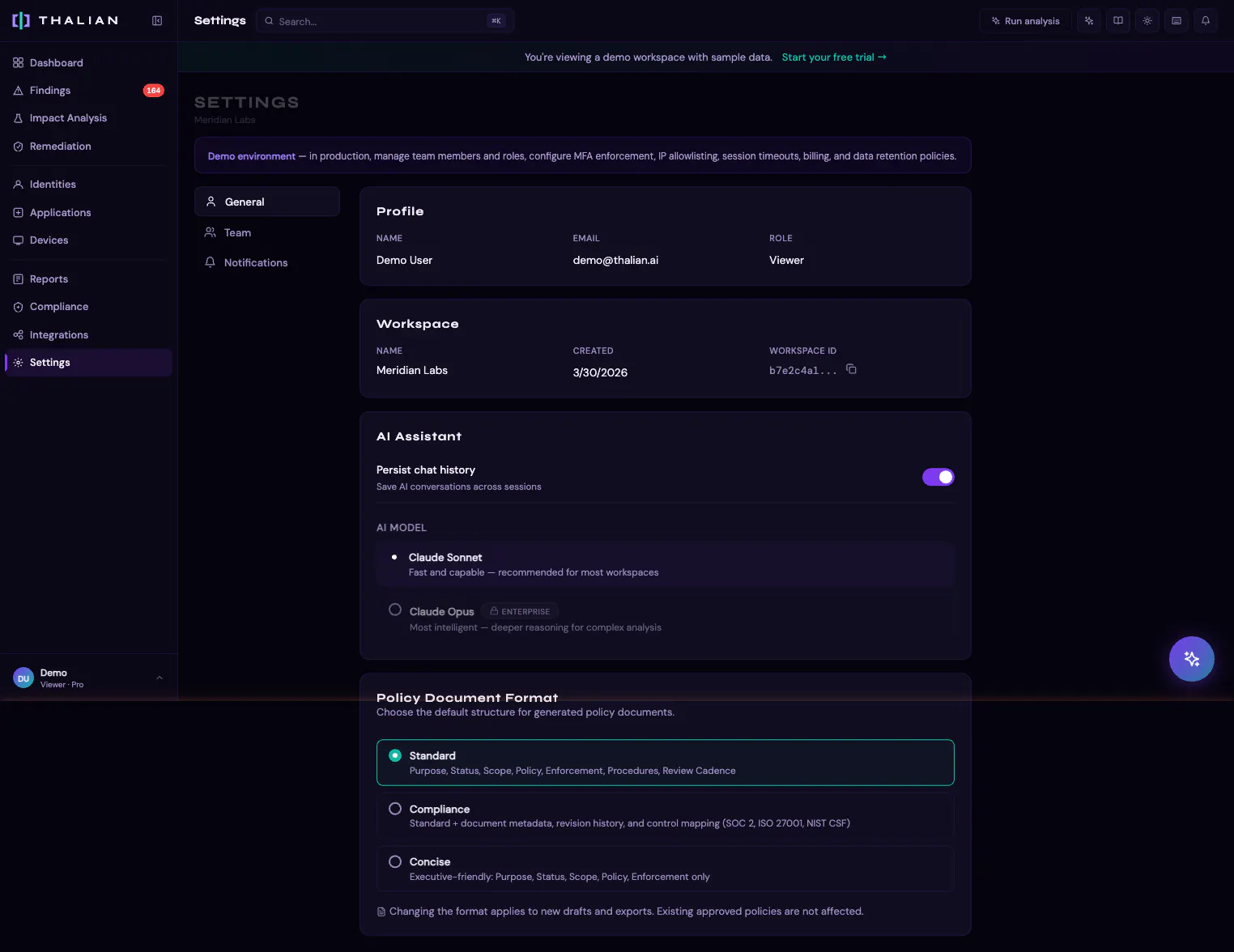Image resolution: width=1234 pixels, height=952 pixels.
Task: Go to Dashboard in the sidebar
Action: pos(88,62)
